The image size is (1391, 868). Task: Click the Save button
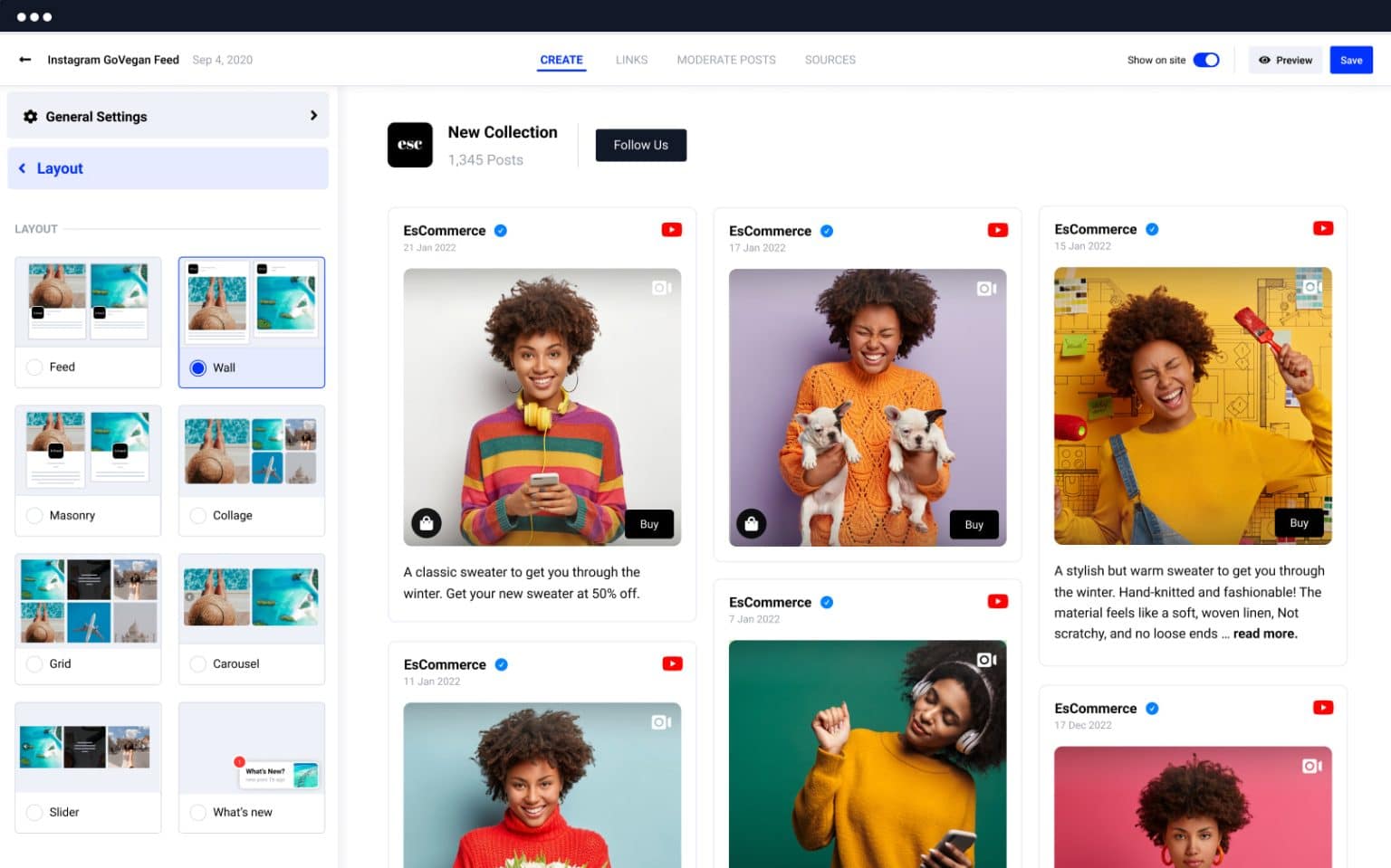[1350, 60]
